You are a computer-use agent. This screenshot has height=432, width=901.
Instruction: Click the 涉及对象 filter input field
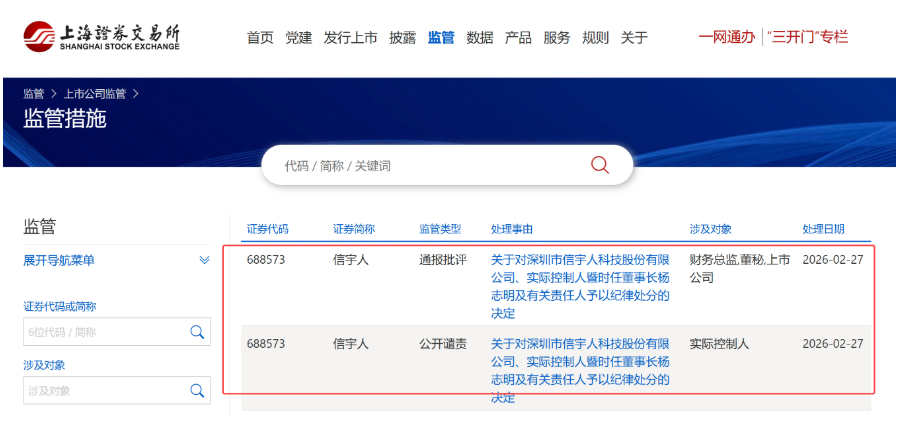click(103, 390)
